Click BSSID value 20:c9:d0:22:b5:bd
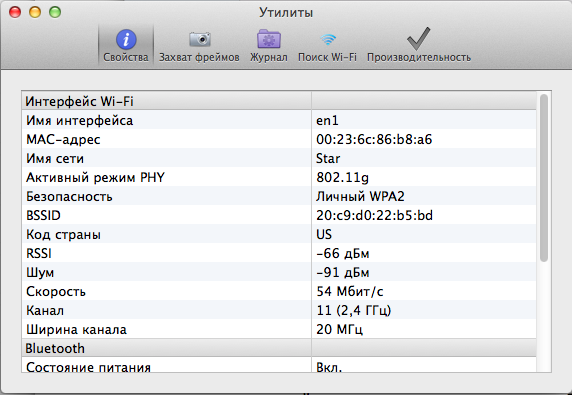This screenshot has height=395, width=572. (374, 216)
